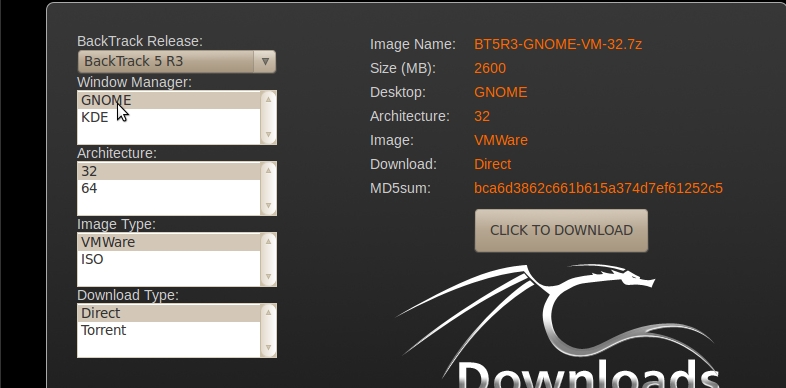Image Type list scroll up arrow
This screenshot has width=786, height=388.
tap(269, 242)
